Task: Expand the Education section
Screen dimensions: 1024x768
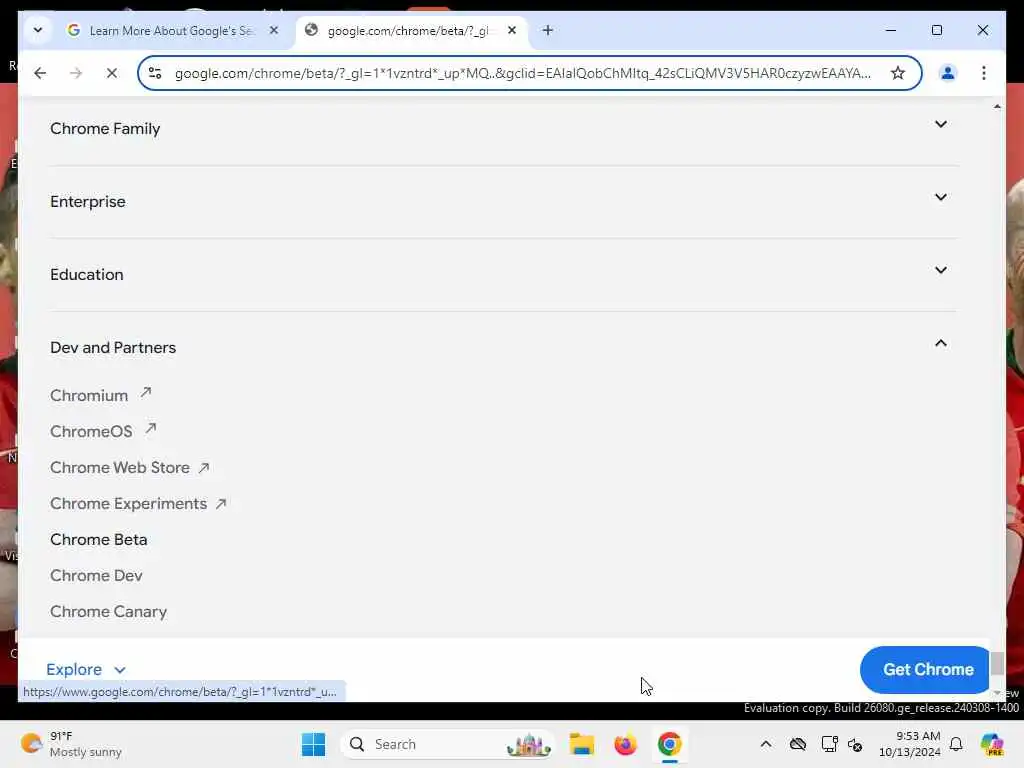Action: coord(504,274)
